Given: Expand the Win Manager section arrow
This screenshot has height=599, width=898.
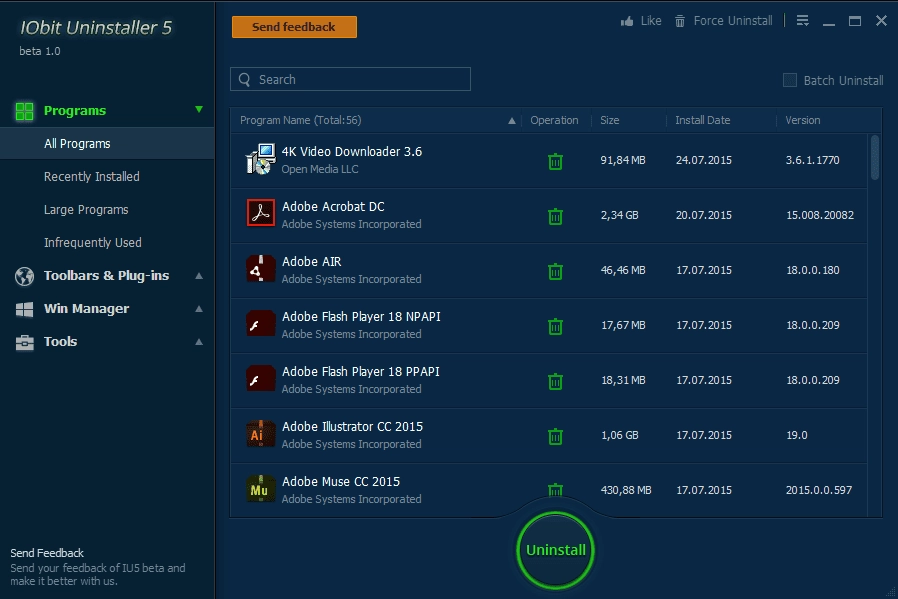Looking at the screenshot, I should point(199,309).
